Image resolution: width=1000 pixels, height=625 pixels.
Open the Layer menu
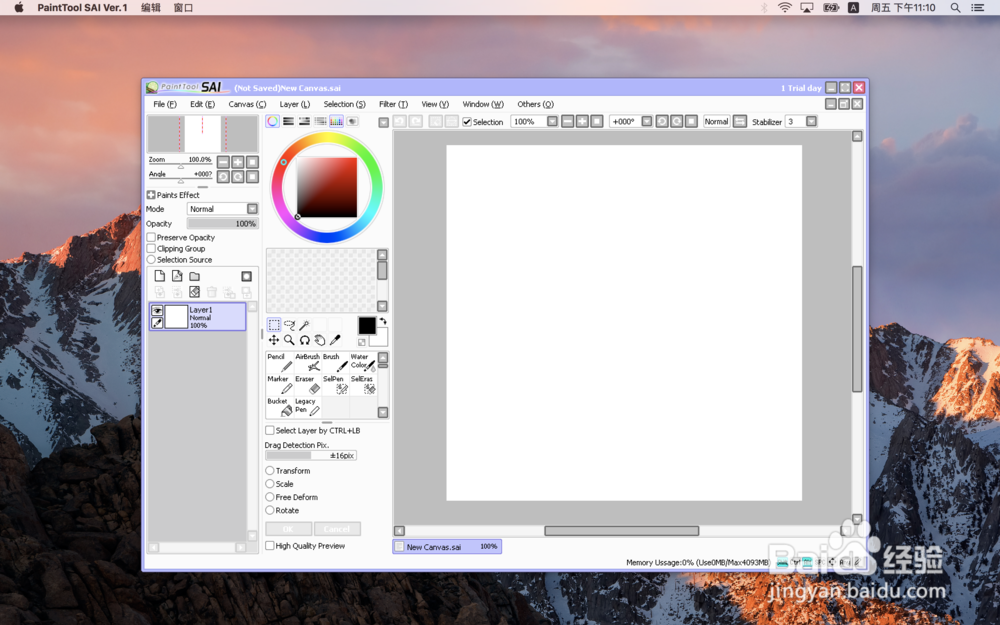click(x=295, y=104)
